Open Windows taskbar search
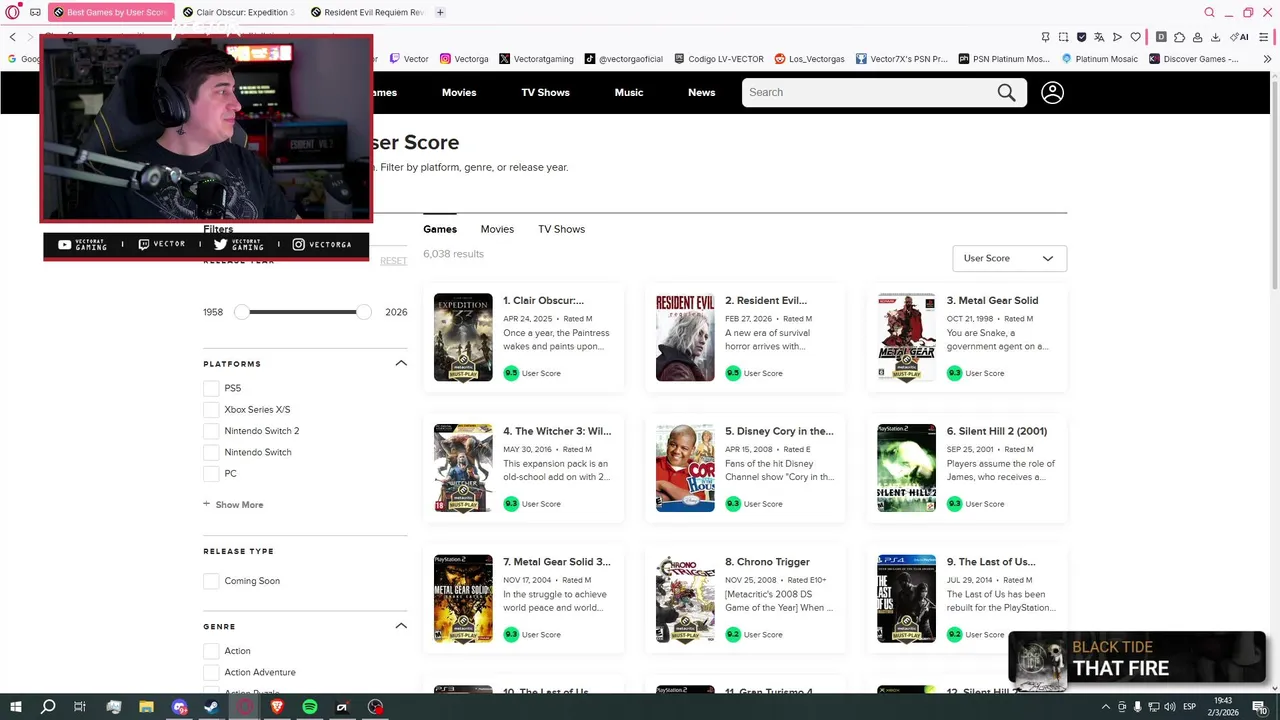Image resolution: width=1280 pixels, height=720 pixels. pos(48,707)
